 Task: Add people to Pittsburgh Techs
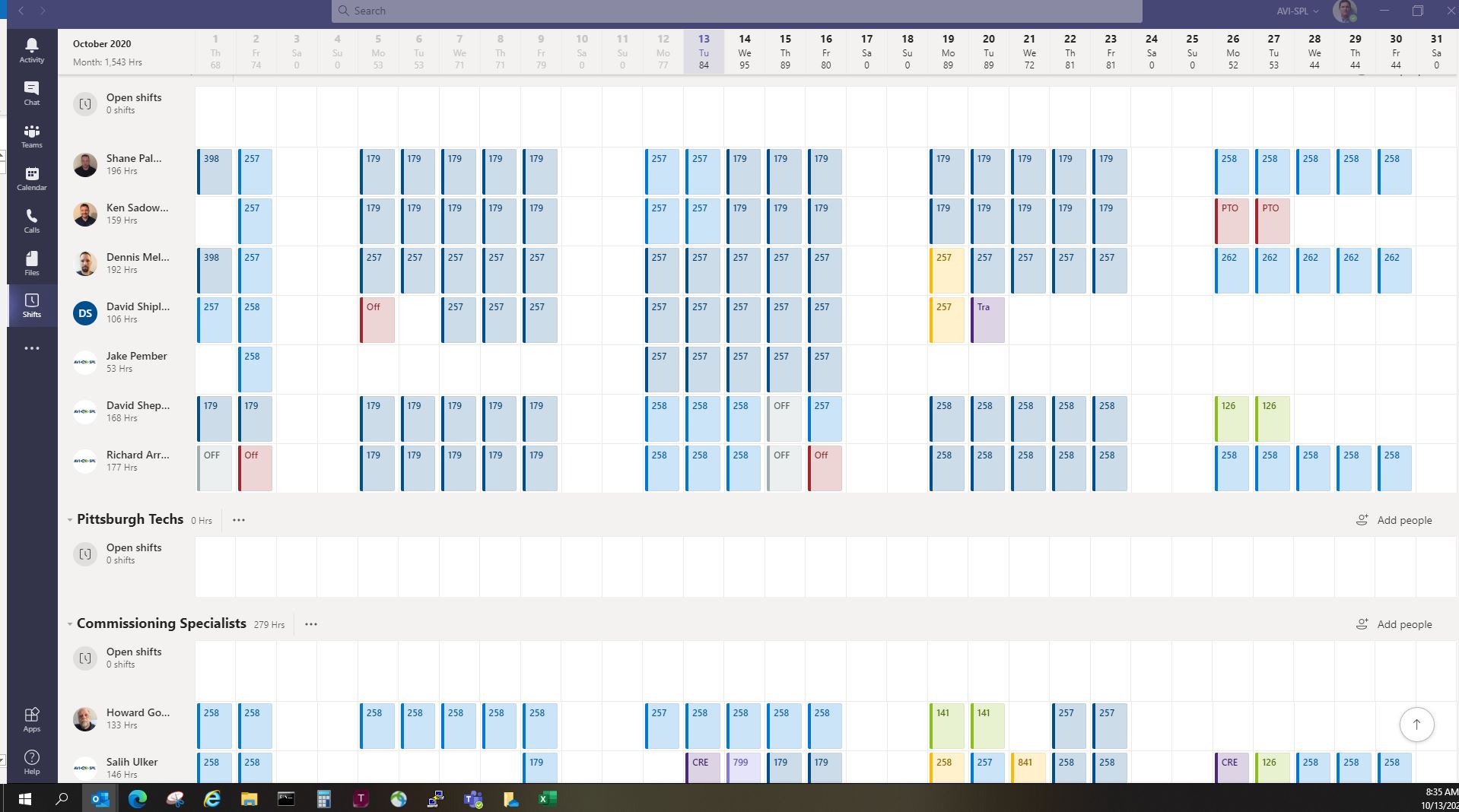[1394, 520]
